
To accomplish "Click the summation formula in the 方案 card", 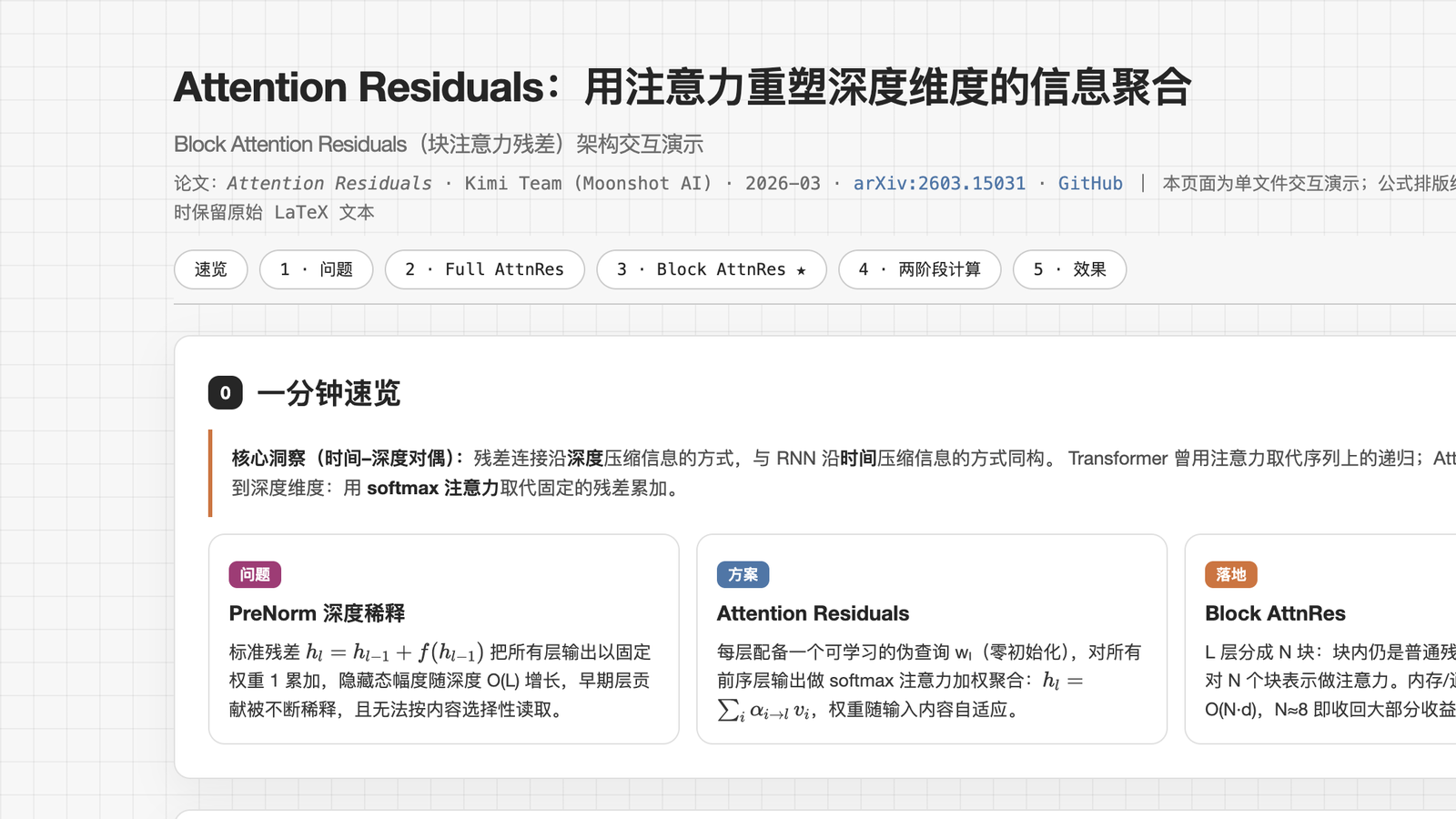I will pyautogui.click(x=900, y=695).
